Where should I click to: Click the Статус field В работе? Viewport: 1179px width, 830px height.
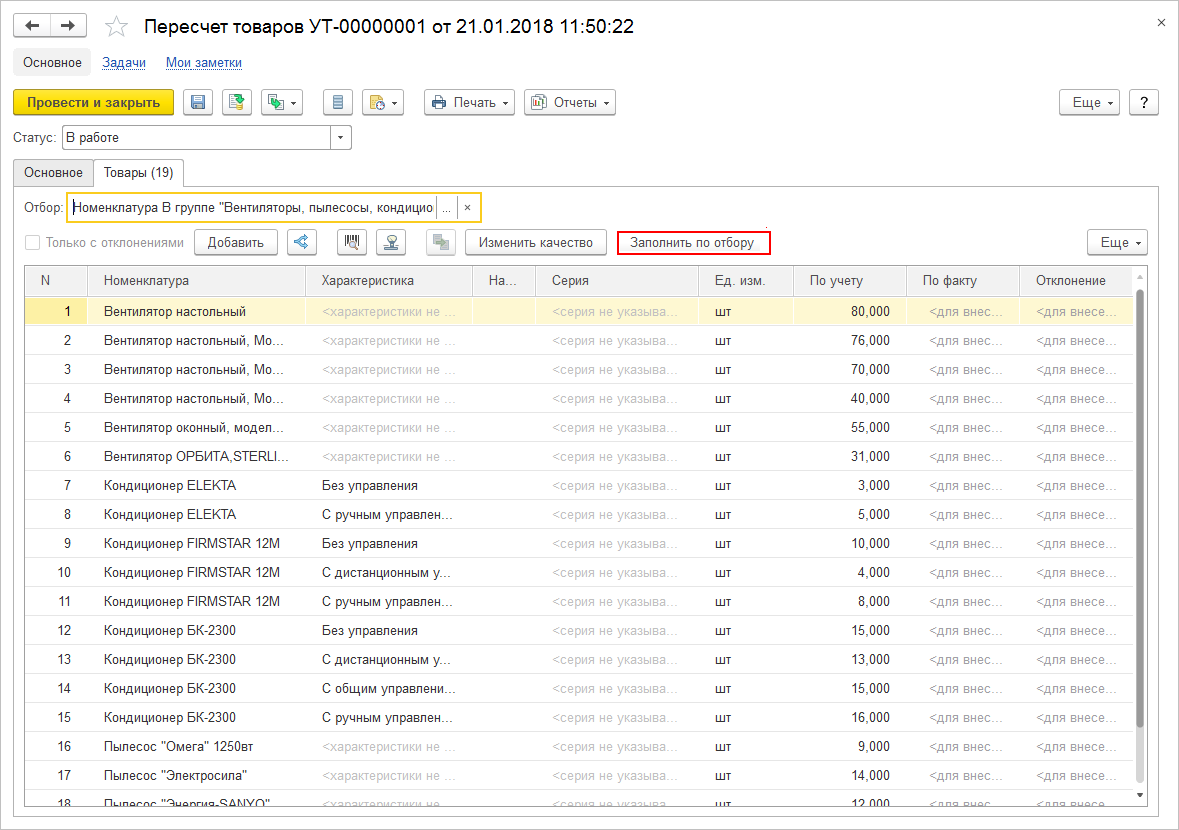point(196,138)
